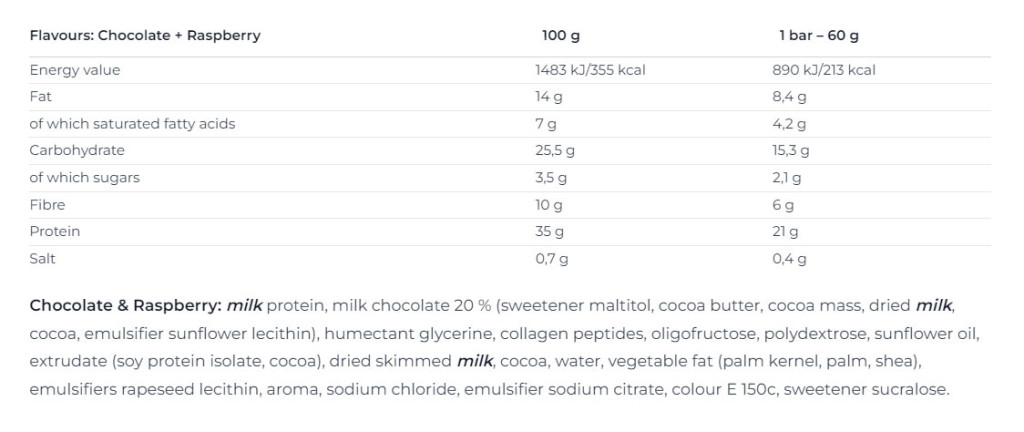Click the bold "Chocolate & Raspberry:" ingredients heading
Viewport: 1024px width, 432px height.
[x=126, y=305]
